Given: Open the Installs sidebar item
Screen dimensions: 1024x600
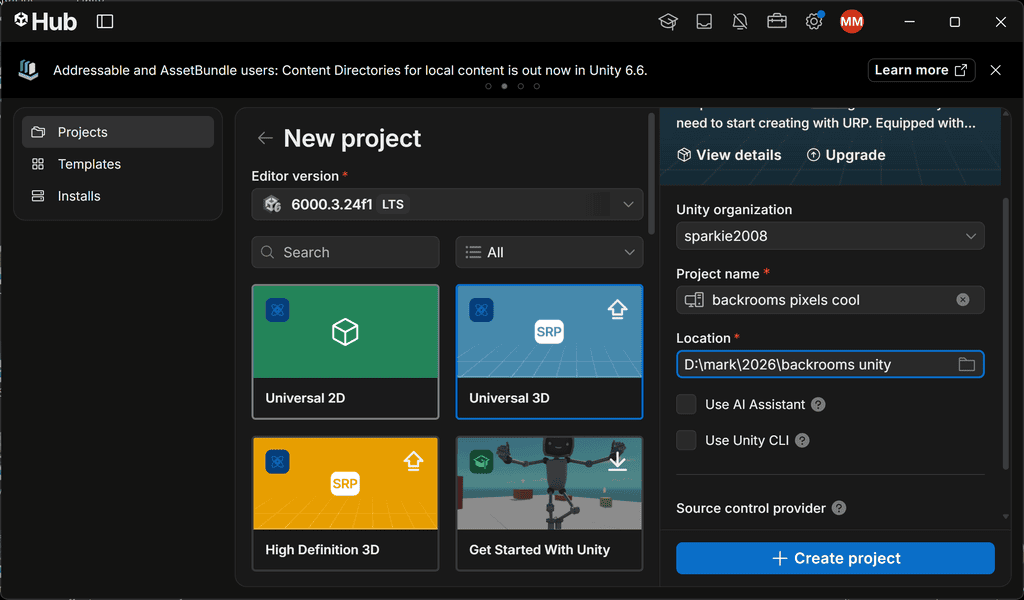Looking at the screenshot, I should pyautogui.click(x=118, y=196).
